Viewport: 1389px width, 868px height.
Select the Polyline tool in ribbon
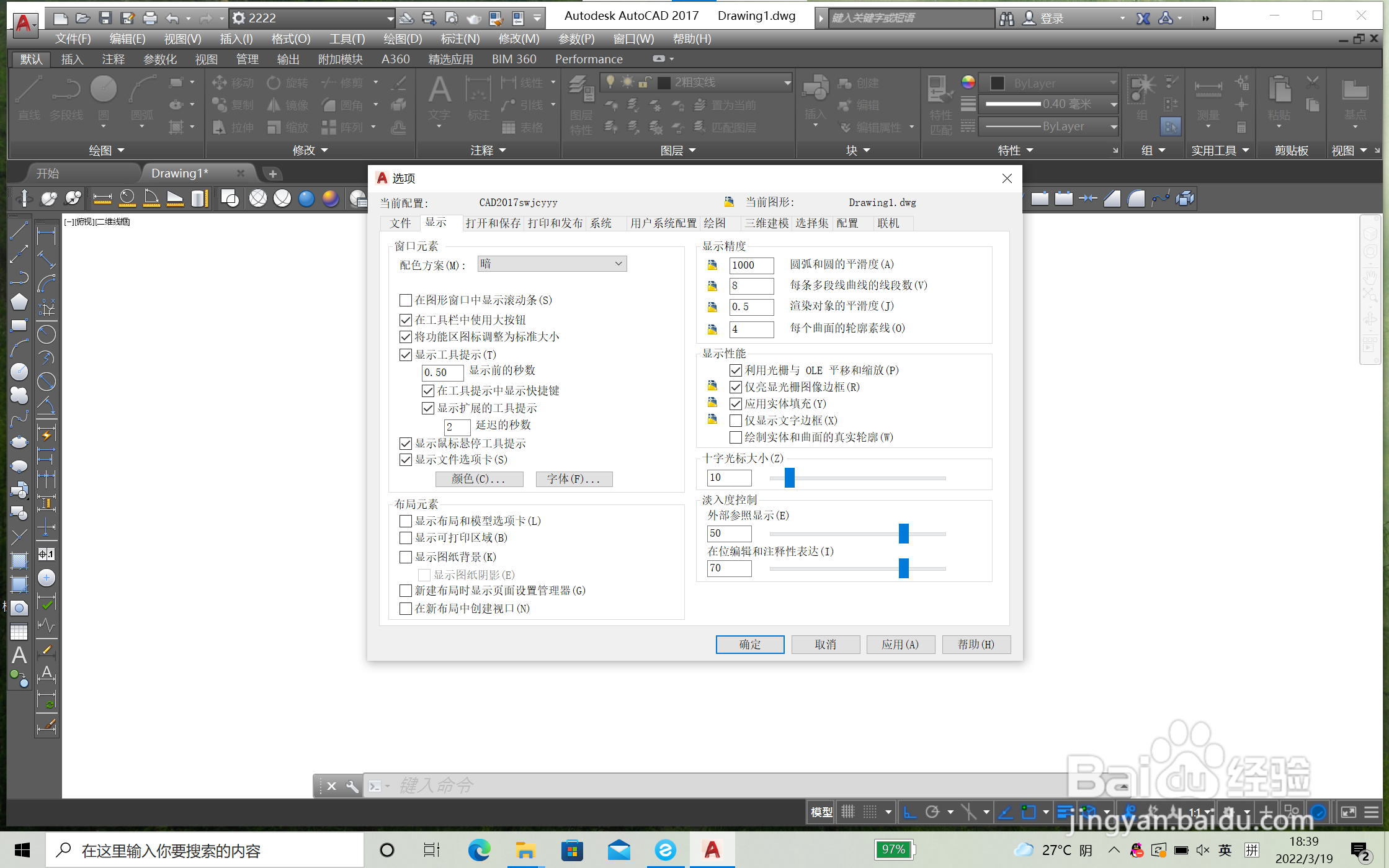point(66,97)
